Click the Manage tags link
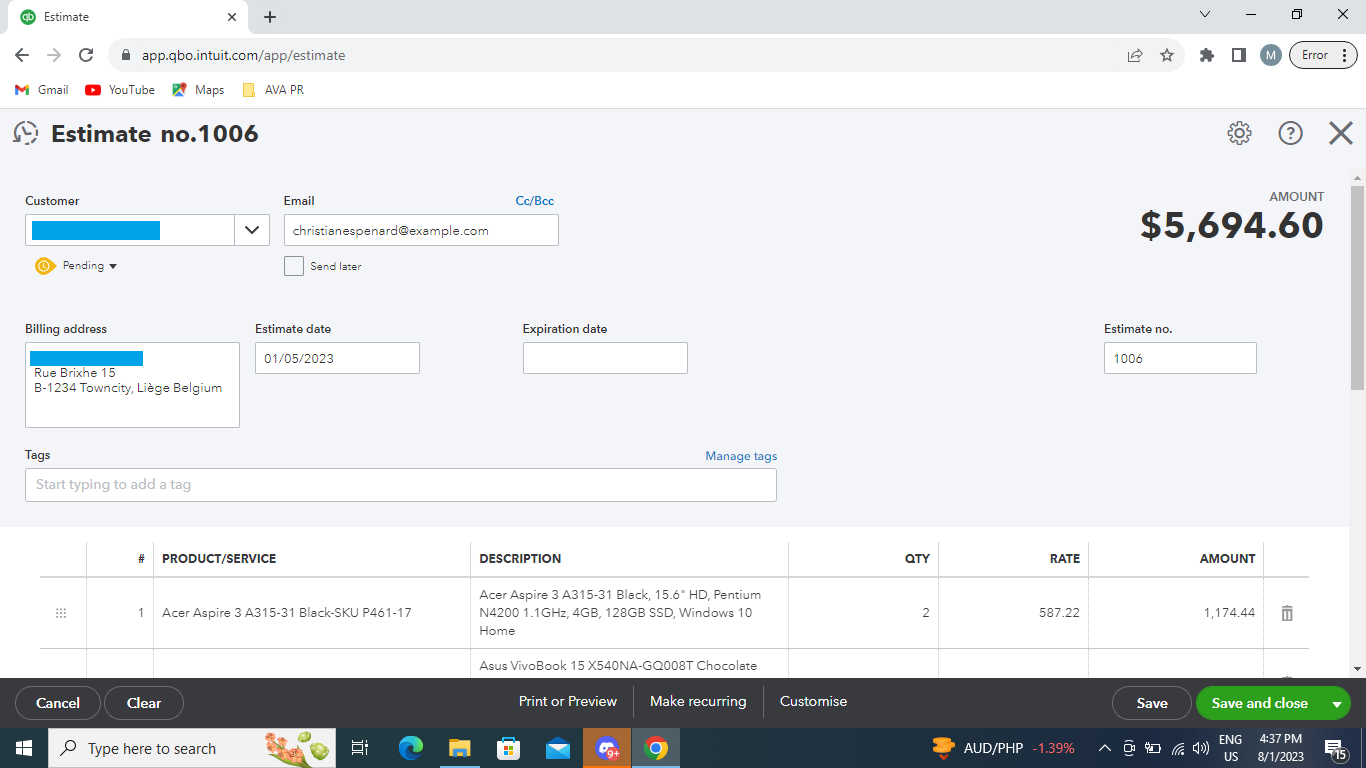This screenshot has height=768, width=1366. [x=741, y=456]
